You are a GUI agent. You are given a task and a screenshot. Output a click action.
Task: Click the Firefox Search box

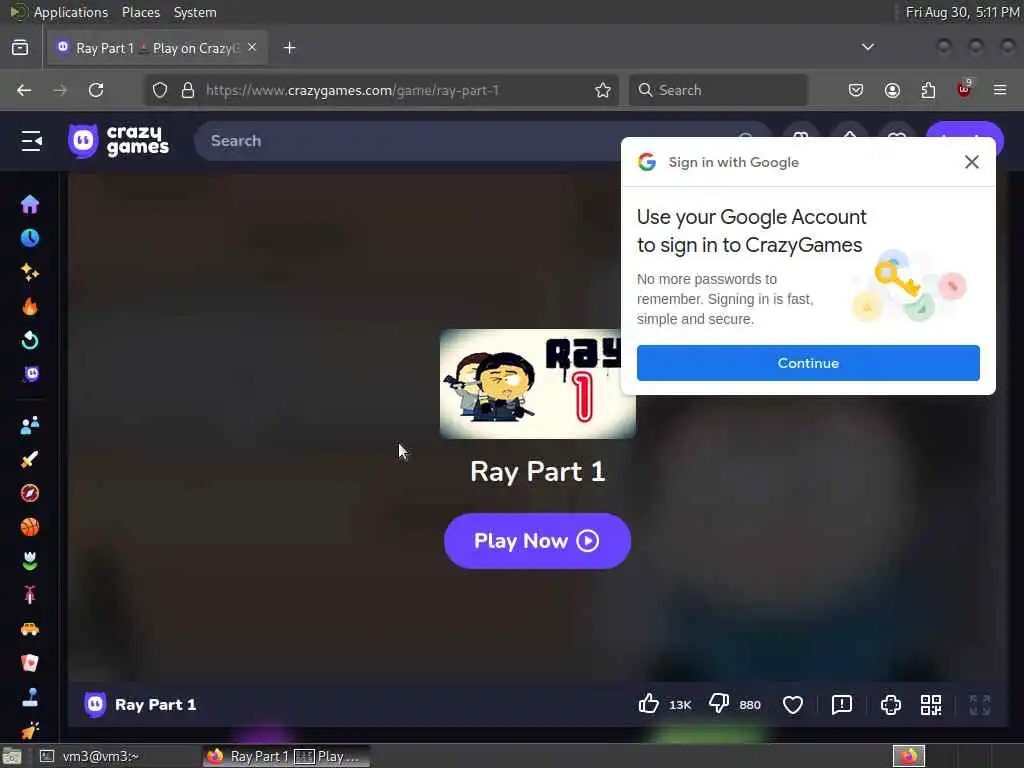point(718,90)
